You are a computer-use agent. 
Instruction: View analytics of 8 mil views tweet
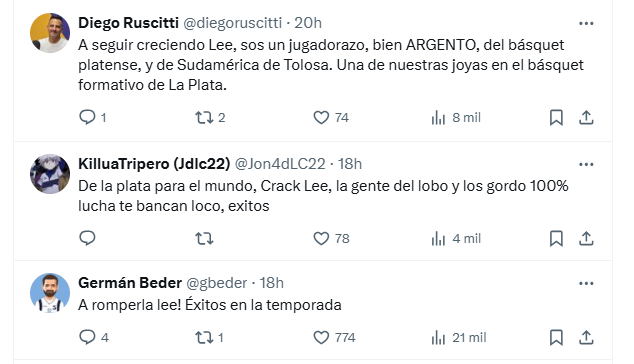[x=456, y=117]
